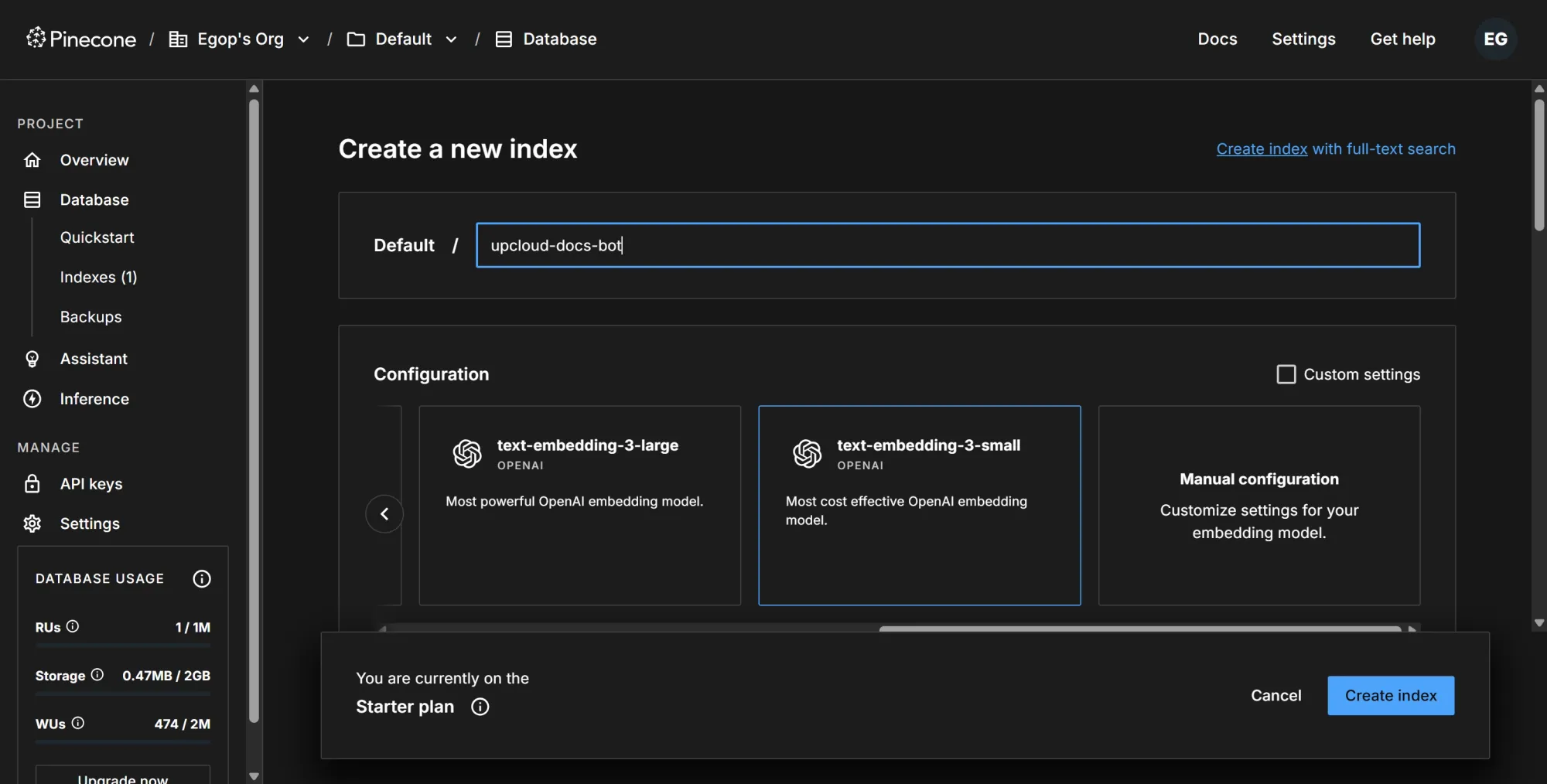Click the model cards horizontal scrollbar
The image size is (1547, 784).
click(x=1140, y=629)
